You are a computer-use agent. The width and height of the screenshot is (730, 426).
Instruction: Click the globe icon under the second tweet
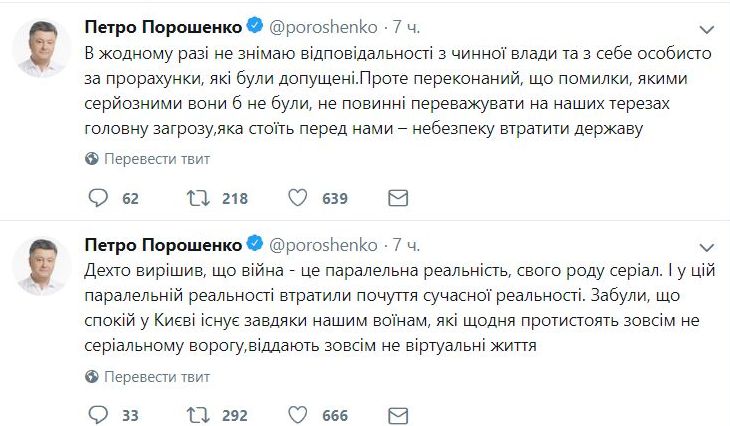[x=93, y=375]
